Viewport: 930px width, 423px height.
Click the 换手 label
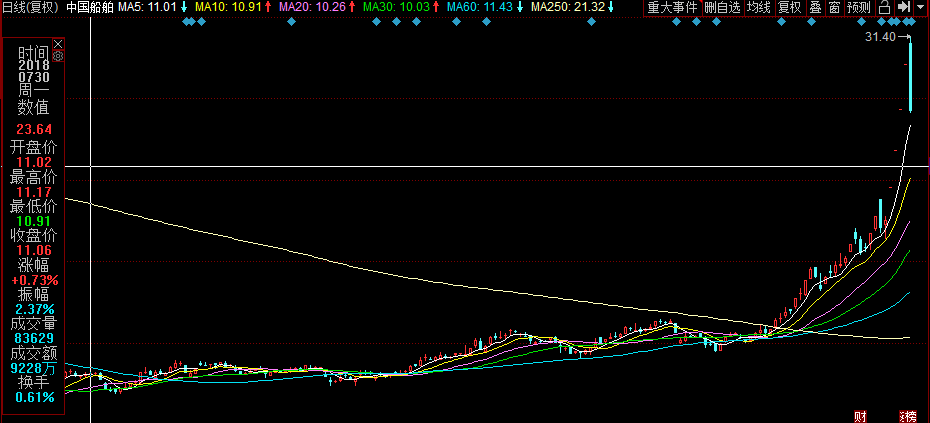pyautogui.click(x=34, y=383)
